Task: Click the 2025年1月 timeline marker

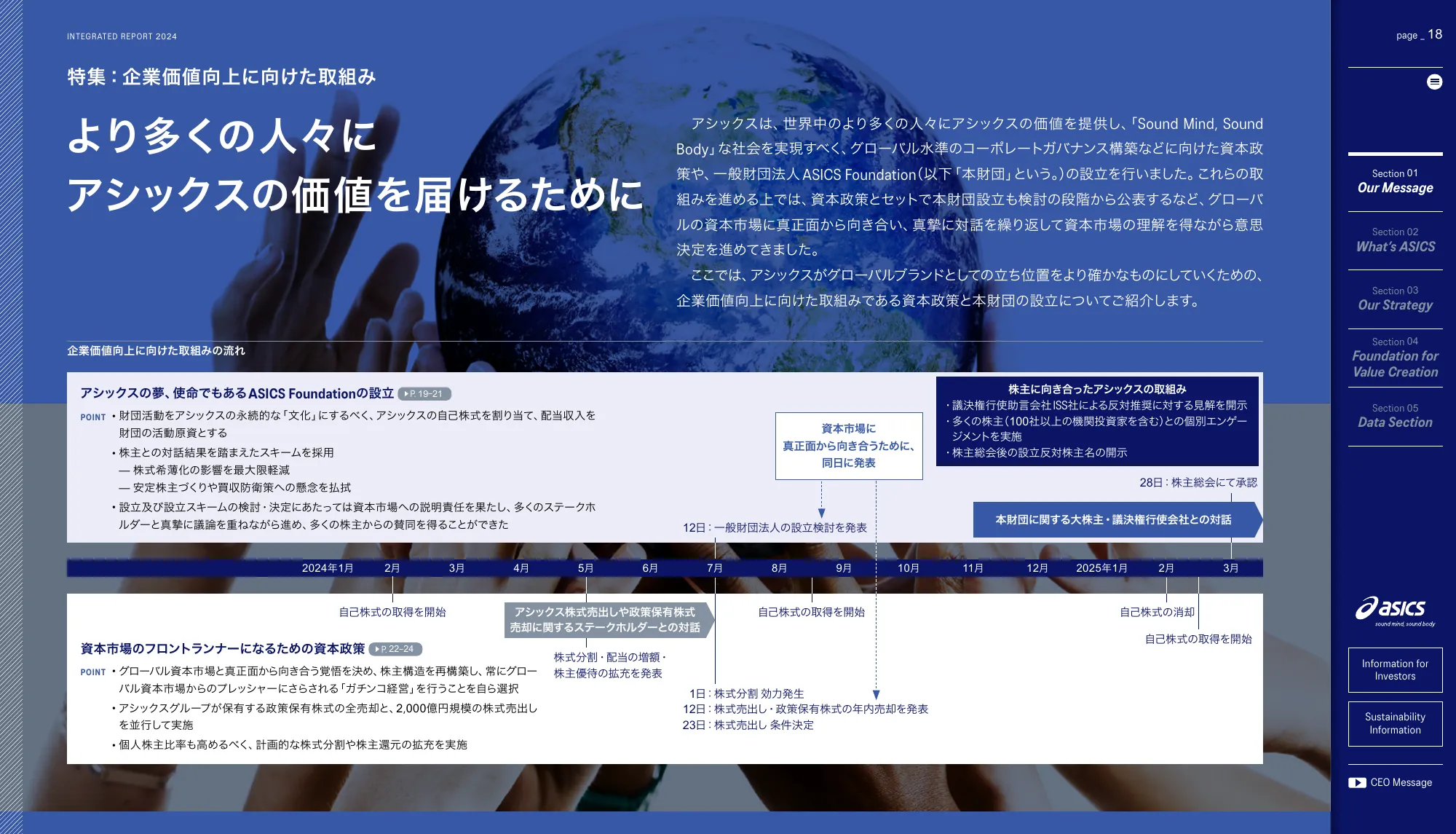Action: click(1101, 568)
